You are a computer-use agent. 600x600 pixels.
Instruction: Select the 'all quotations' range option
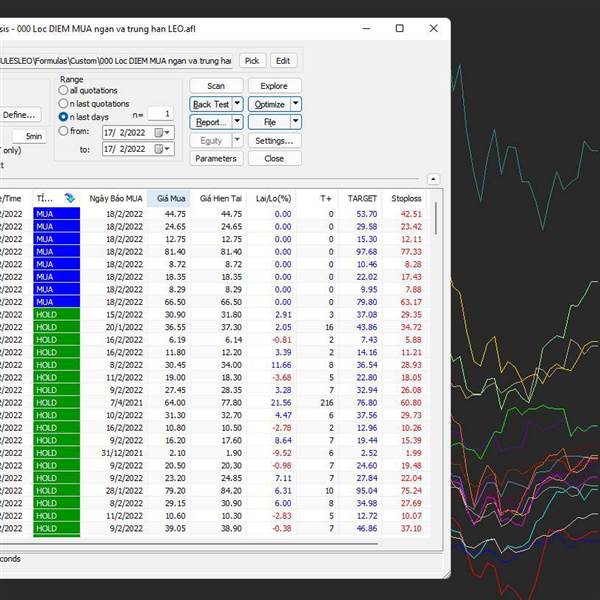point(65,90)
